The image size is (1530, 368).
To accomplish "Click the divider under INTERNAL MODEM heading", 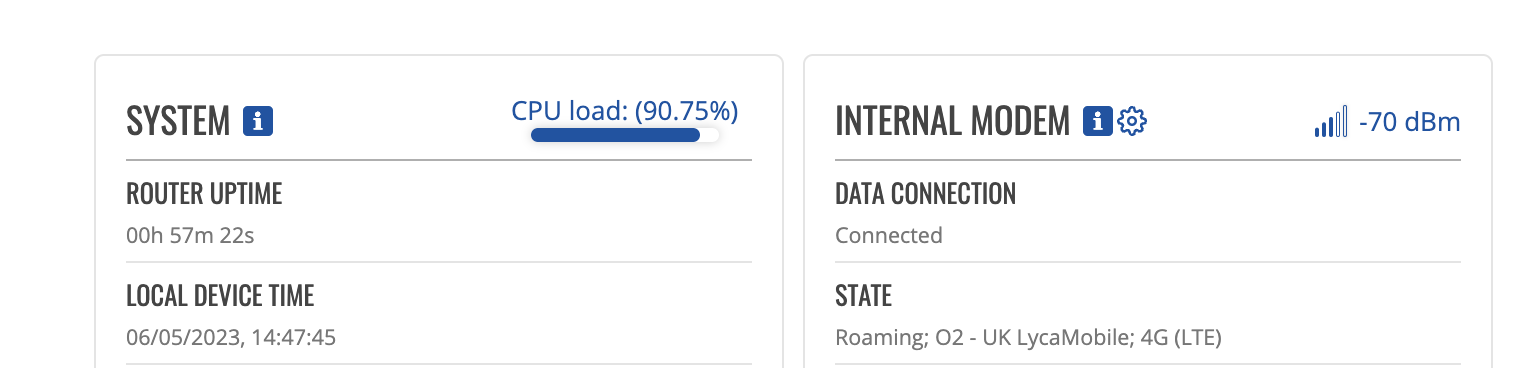I will point(1148,160).
